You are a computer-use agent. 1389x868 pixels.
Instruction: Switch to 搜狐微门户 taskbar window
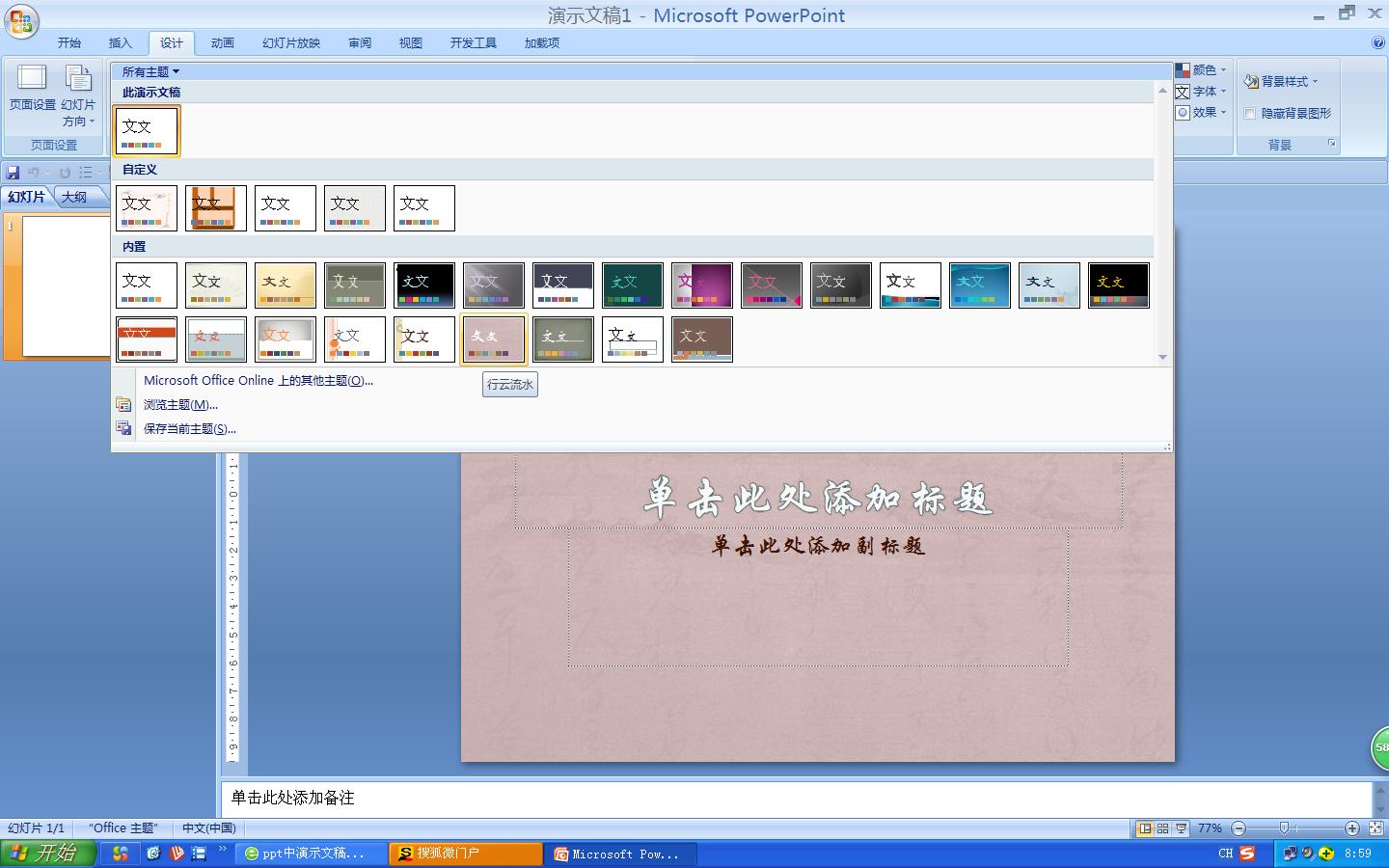pyautogui.click(x=466, y=854)
